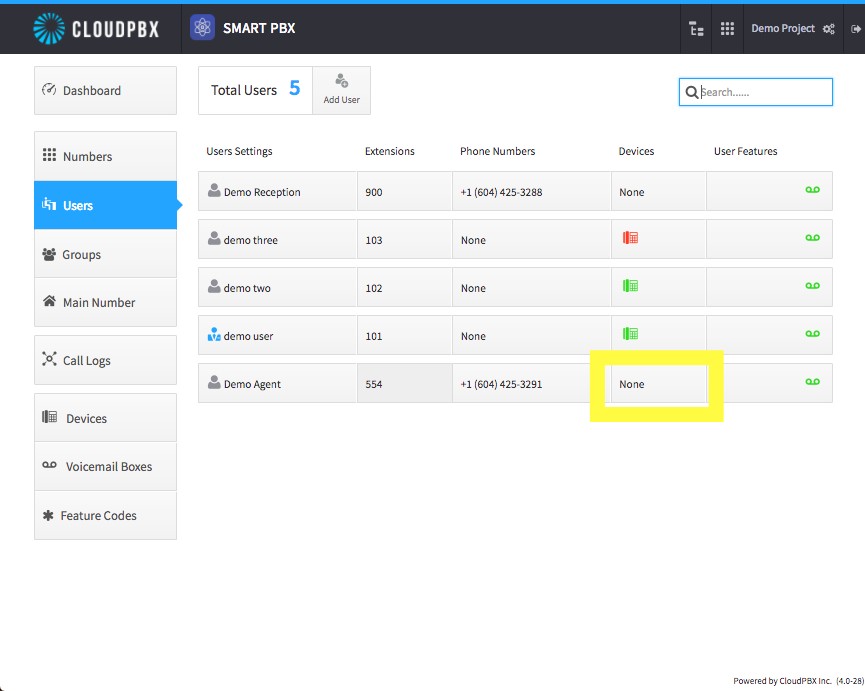Open Voicemail Boxes in sidebar
Viewport: 865px width, 691px height.
point(105,467)
